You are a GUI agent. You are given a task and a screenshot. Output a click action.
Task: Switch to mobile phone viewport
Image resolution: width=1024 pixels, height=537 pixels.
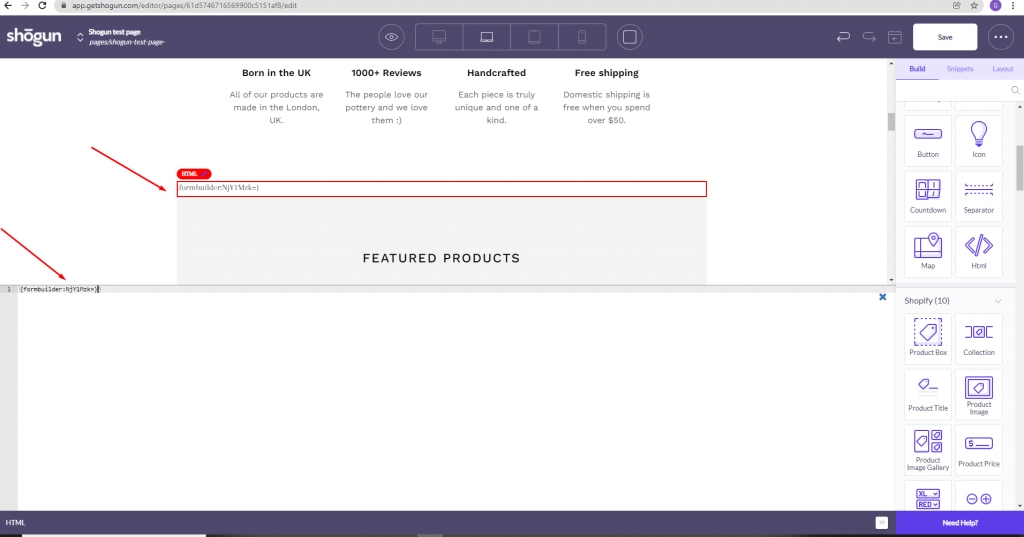(x=581, y=37)
